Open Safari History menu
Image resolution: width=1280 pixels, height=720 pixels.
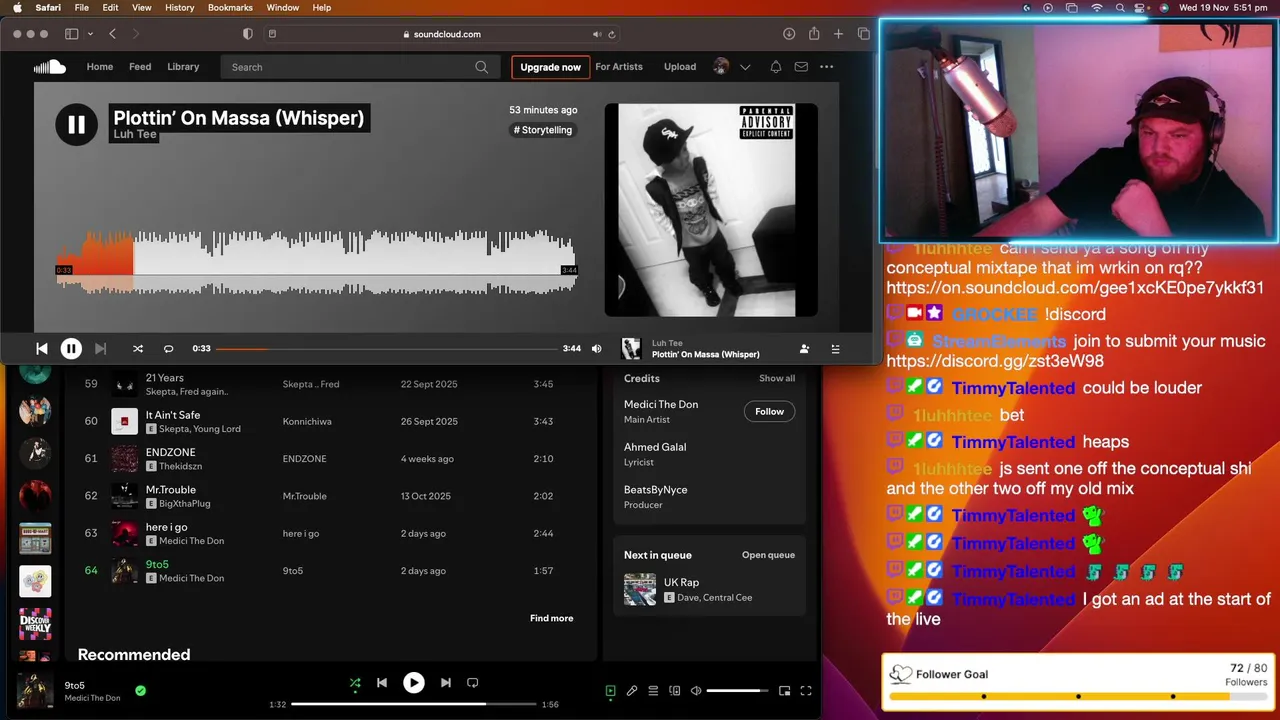click(x=180, y=7)
